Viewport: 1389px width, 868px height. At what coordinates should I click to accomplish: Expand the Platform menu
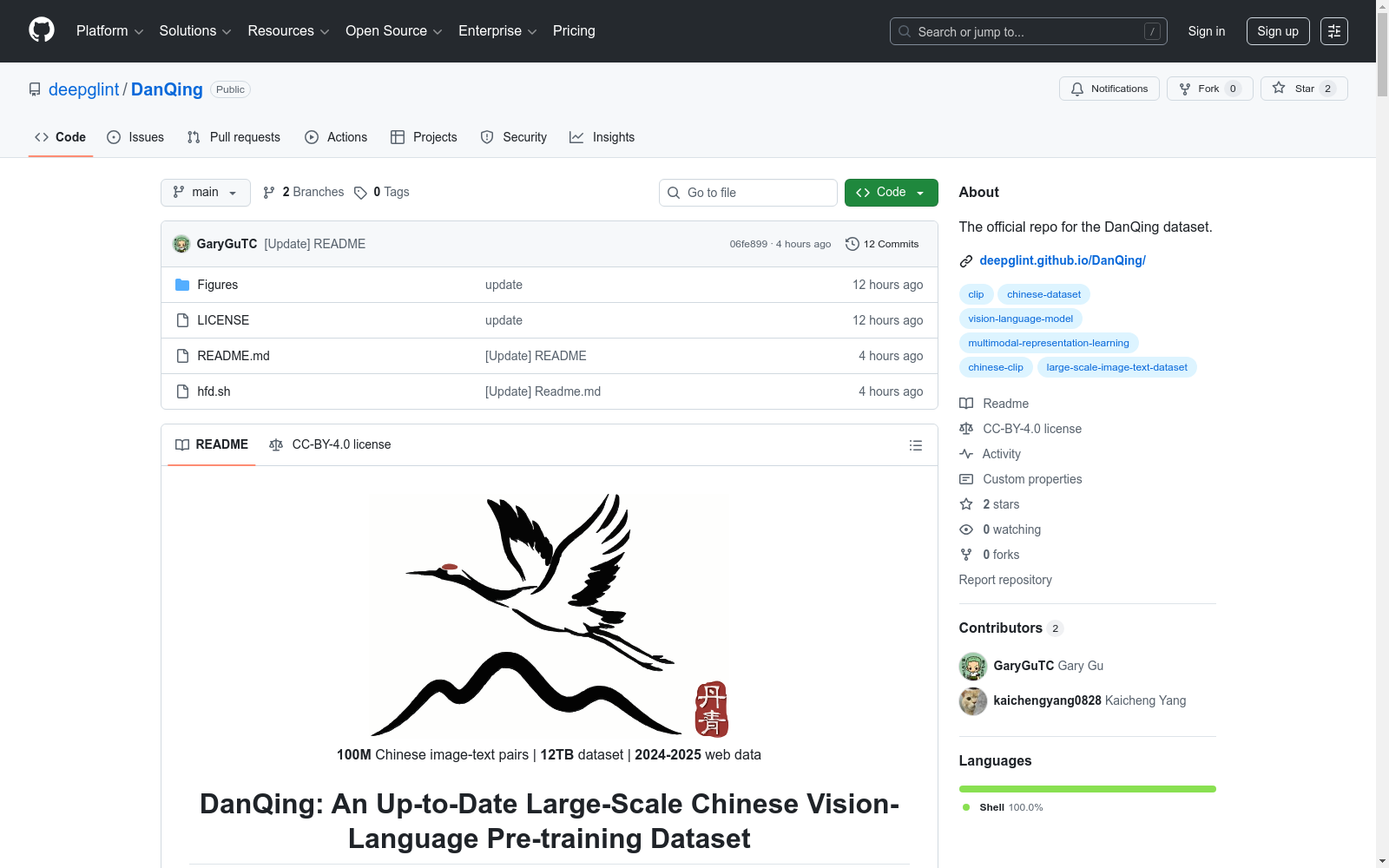pyautogui.click(x=109, y=31)
